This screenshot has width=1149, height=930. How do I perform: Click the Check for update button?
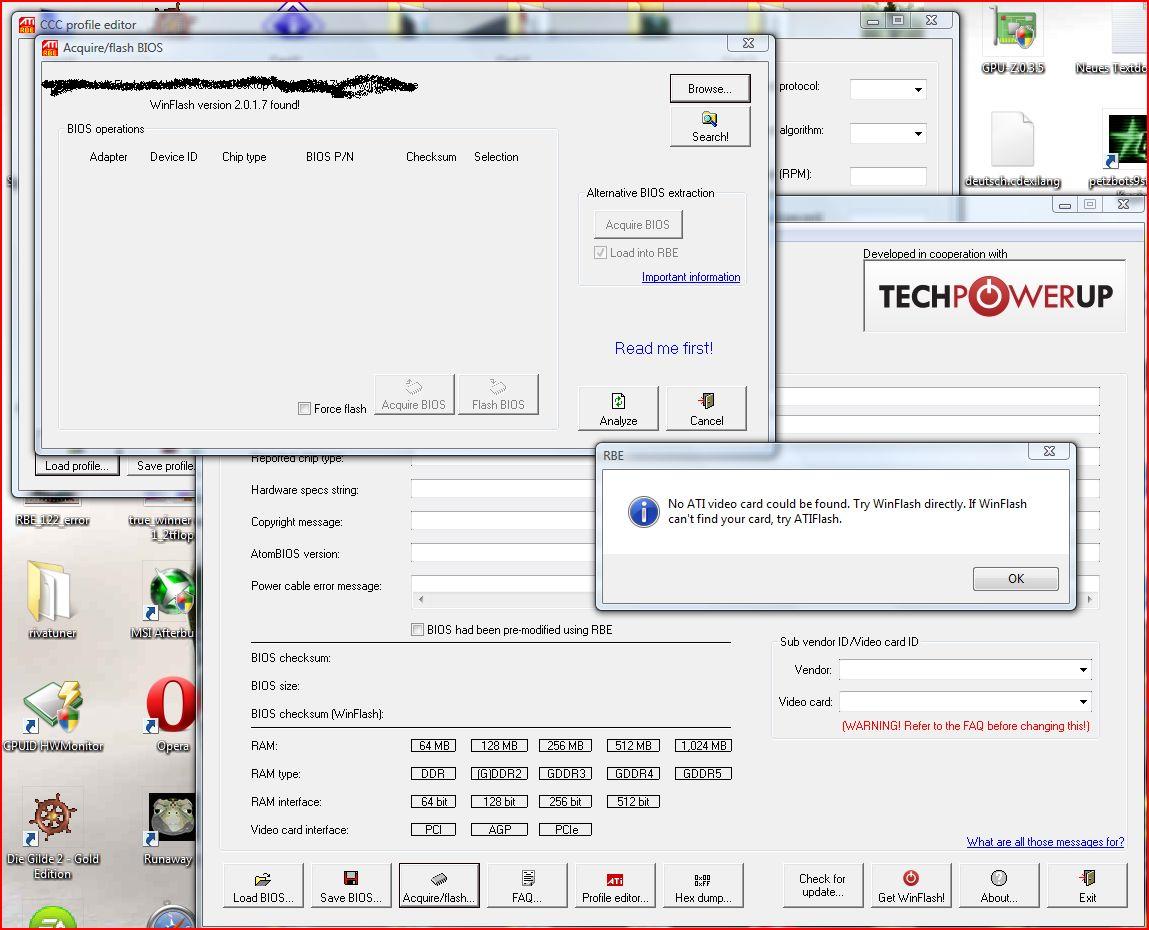822,886
